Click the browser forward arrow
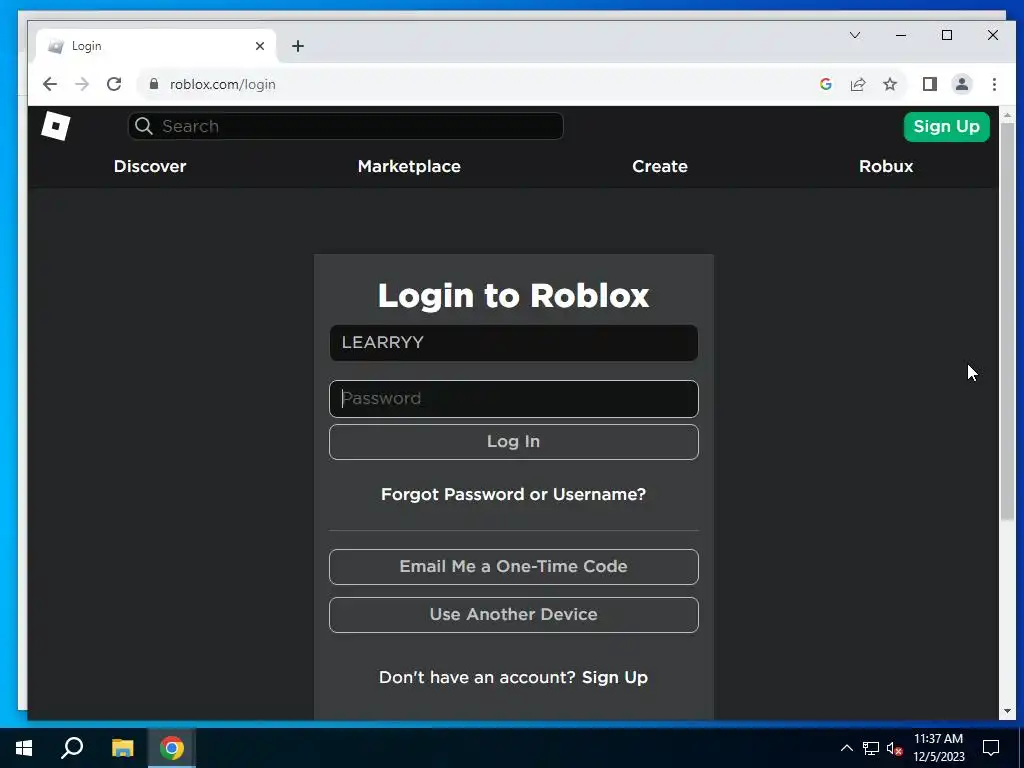This screenshot has height=768, width=1024. [82, 84]
